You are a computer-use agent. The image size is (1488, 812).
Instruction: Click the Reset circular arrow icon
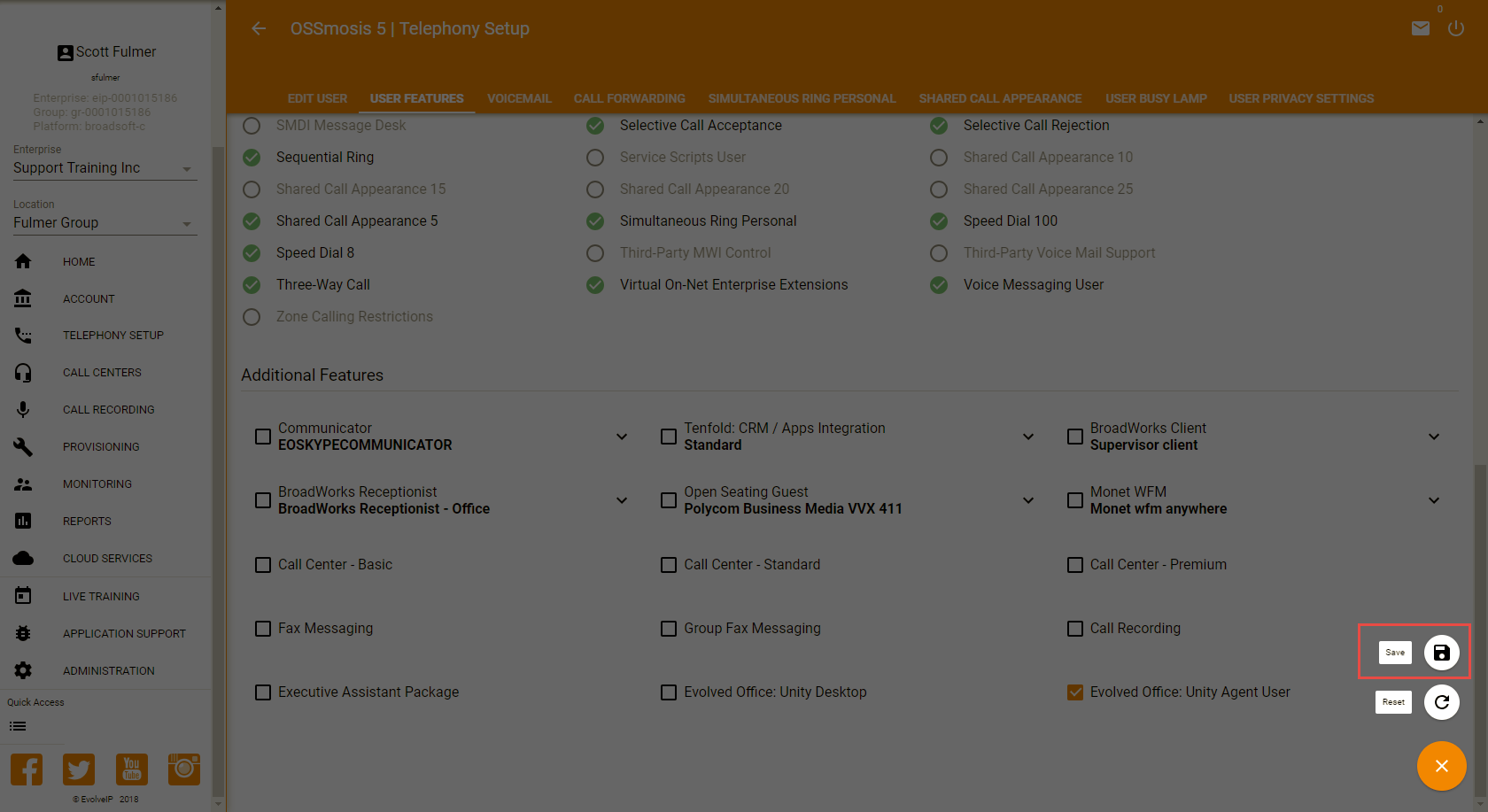tap(1441, 702)
